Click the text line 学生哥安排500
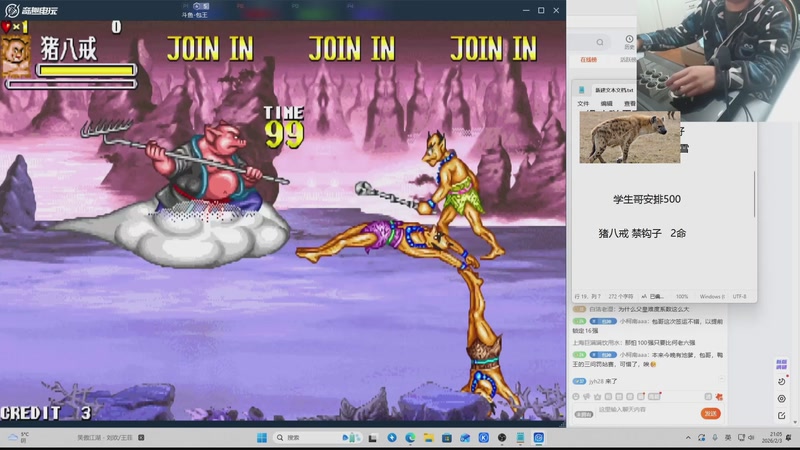The image size is (800, 450). click(647, 199)
